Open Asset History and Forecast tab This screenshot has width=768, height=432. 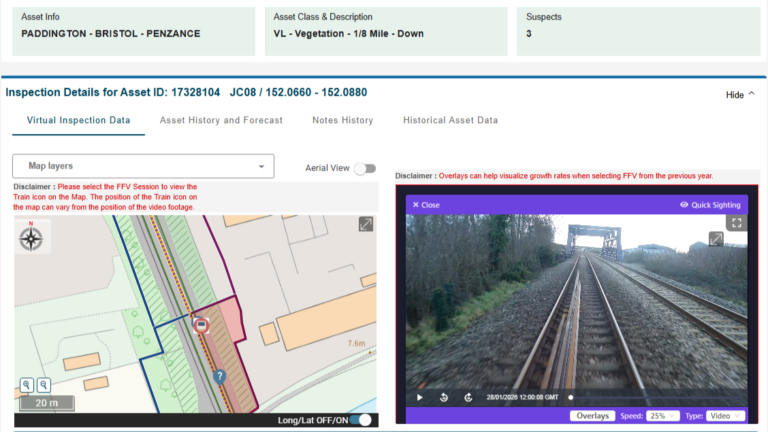(x=221, y=120)
